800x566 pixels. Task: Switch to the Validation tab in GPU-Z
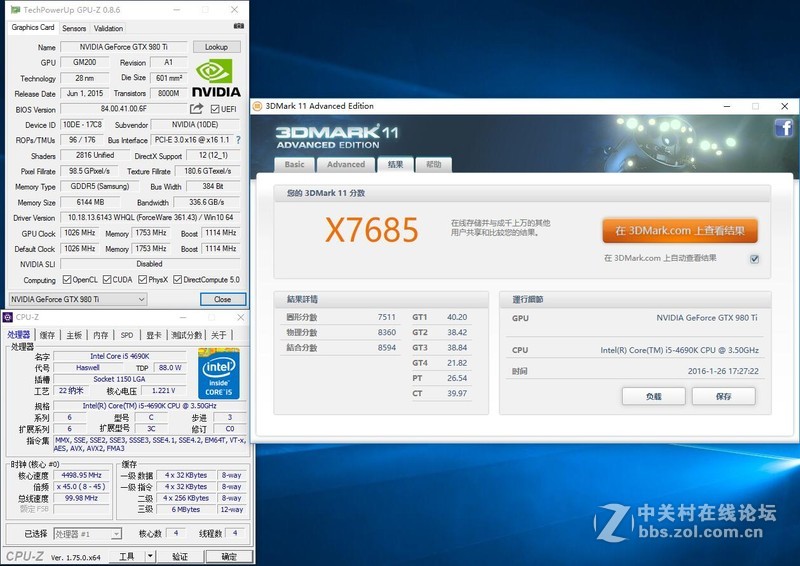click(108, 28)
